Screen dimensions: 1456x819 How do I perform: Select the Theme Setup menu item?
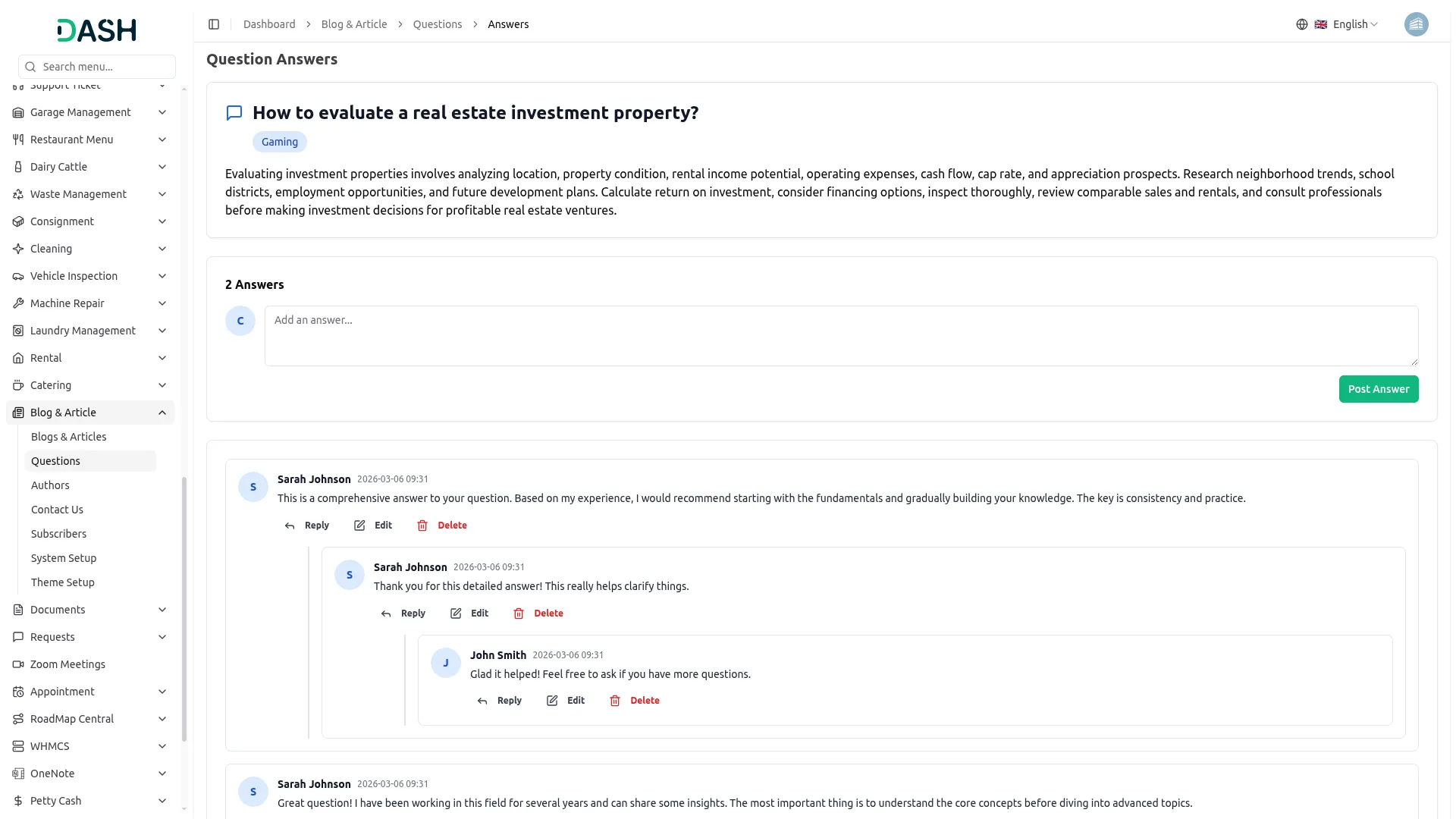coord(63,582)
